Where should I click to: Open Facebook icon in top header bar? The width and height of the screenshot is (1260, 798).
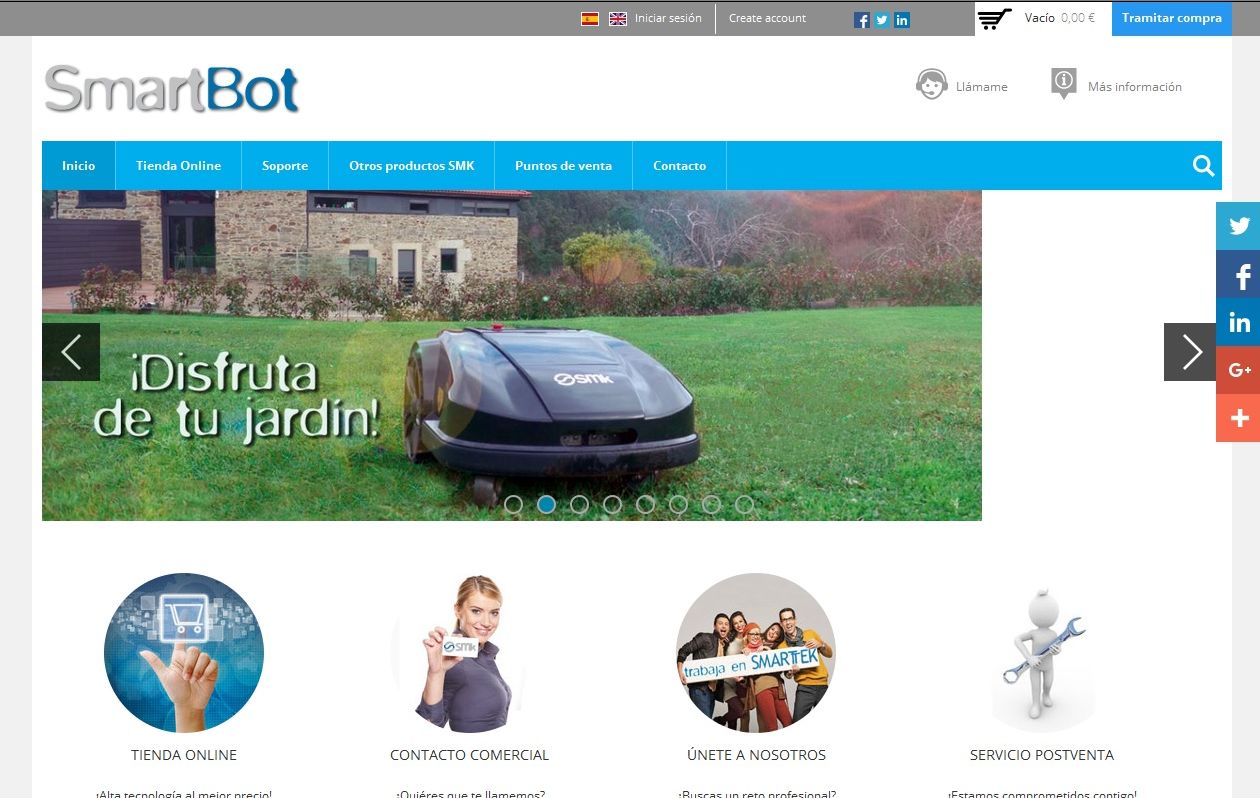coord(862,20)
